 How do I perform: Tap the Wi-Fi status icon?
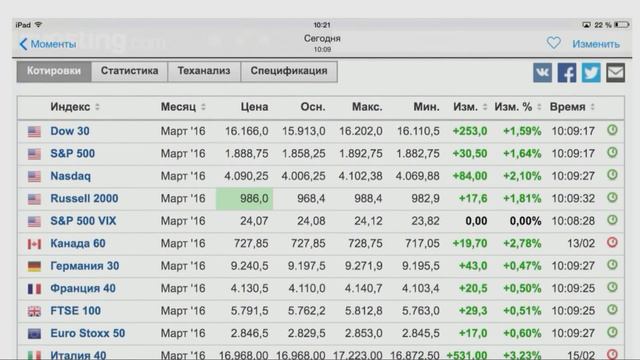38,25
